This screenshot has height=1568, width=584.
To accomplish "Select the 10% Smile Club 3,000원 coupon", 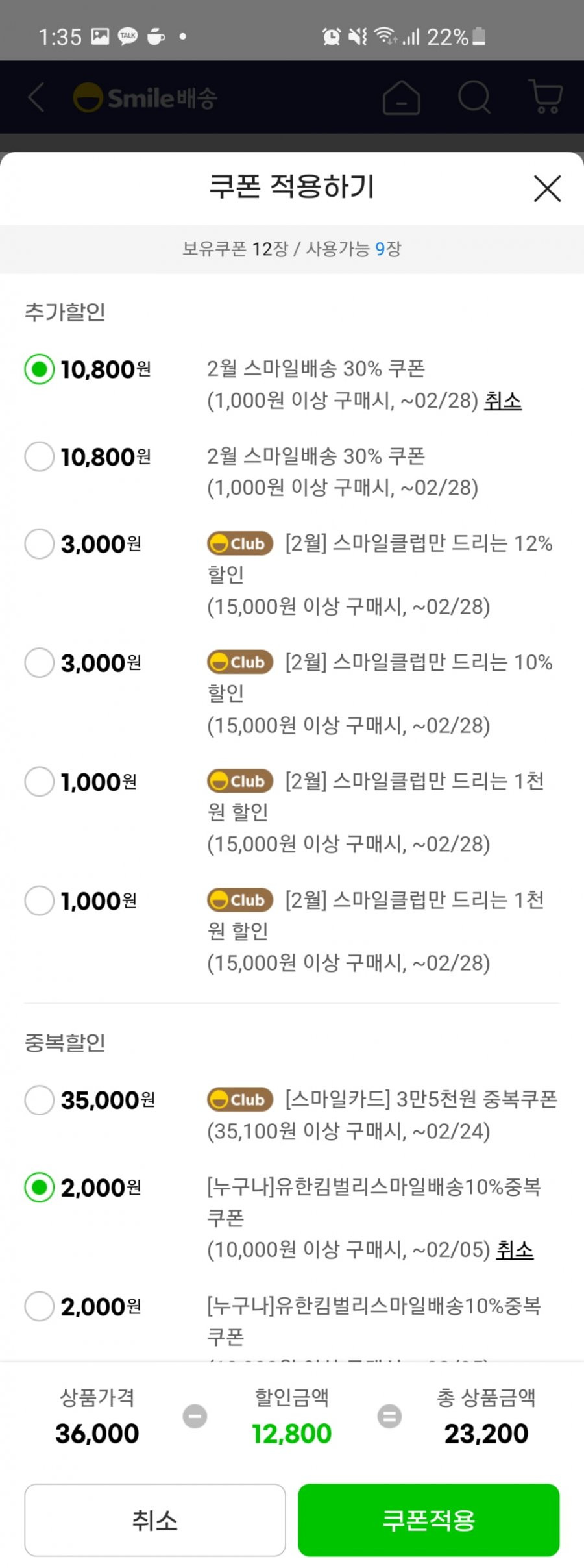I will pyautogui.click(x=39, y=662).
